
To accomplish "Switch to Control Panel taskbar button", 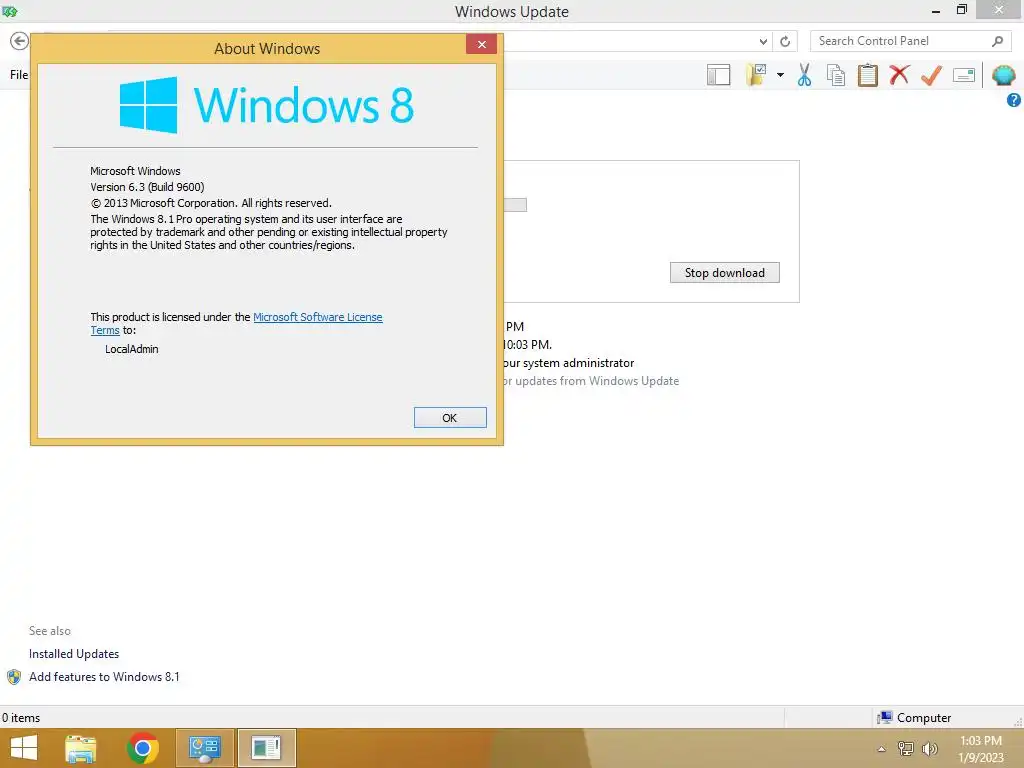I will [x=204, y=748].
